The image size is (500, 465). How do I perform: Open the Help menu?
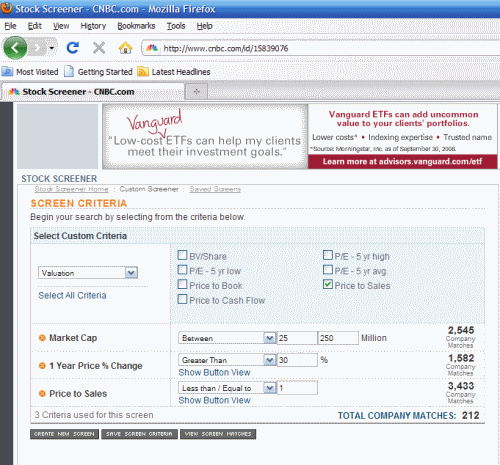click(x=204, y=26)
